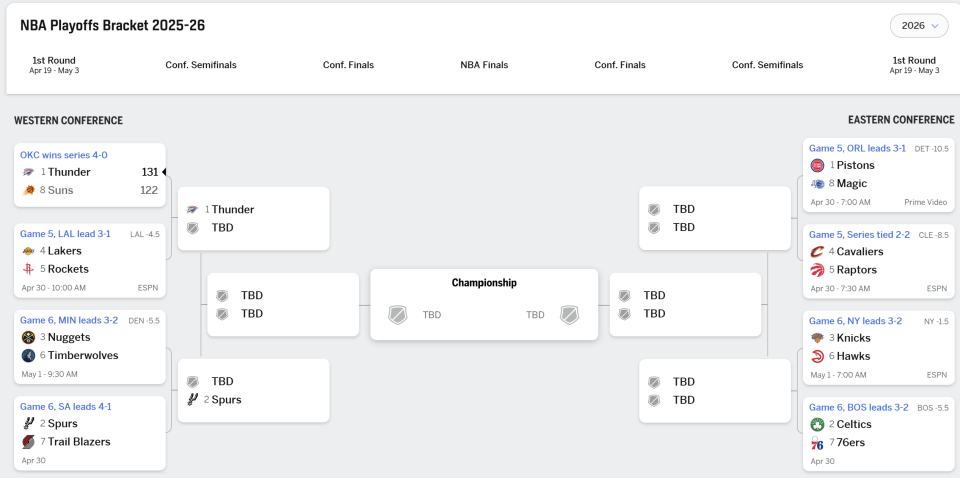Open 'Game 5, LAL lead 3-1' link
Image resolution: width=960 pixels, height=478 pixels.
click(x=66, y=234)
